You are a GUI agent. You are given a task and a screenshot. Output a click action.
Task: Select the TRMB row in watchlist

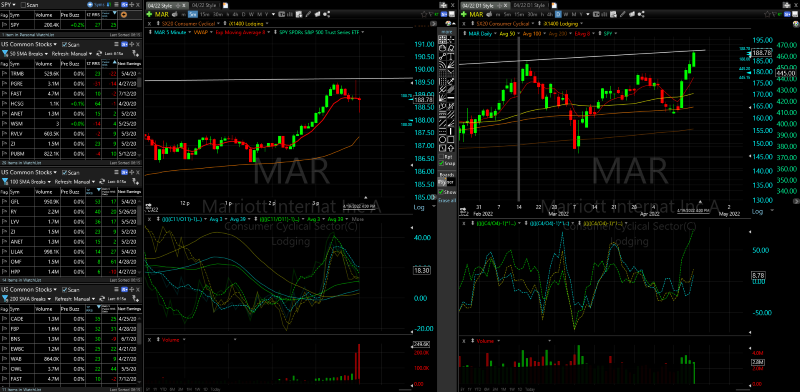(x=70, y=74)
